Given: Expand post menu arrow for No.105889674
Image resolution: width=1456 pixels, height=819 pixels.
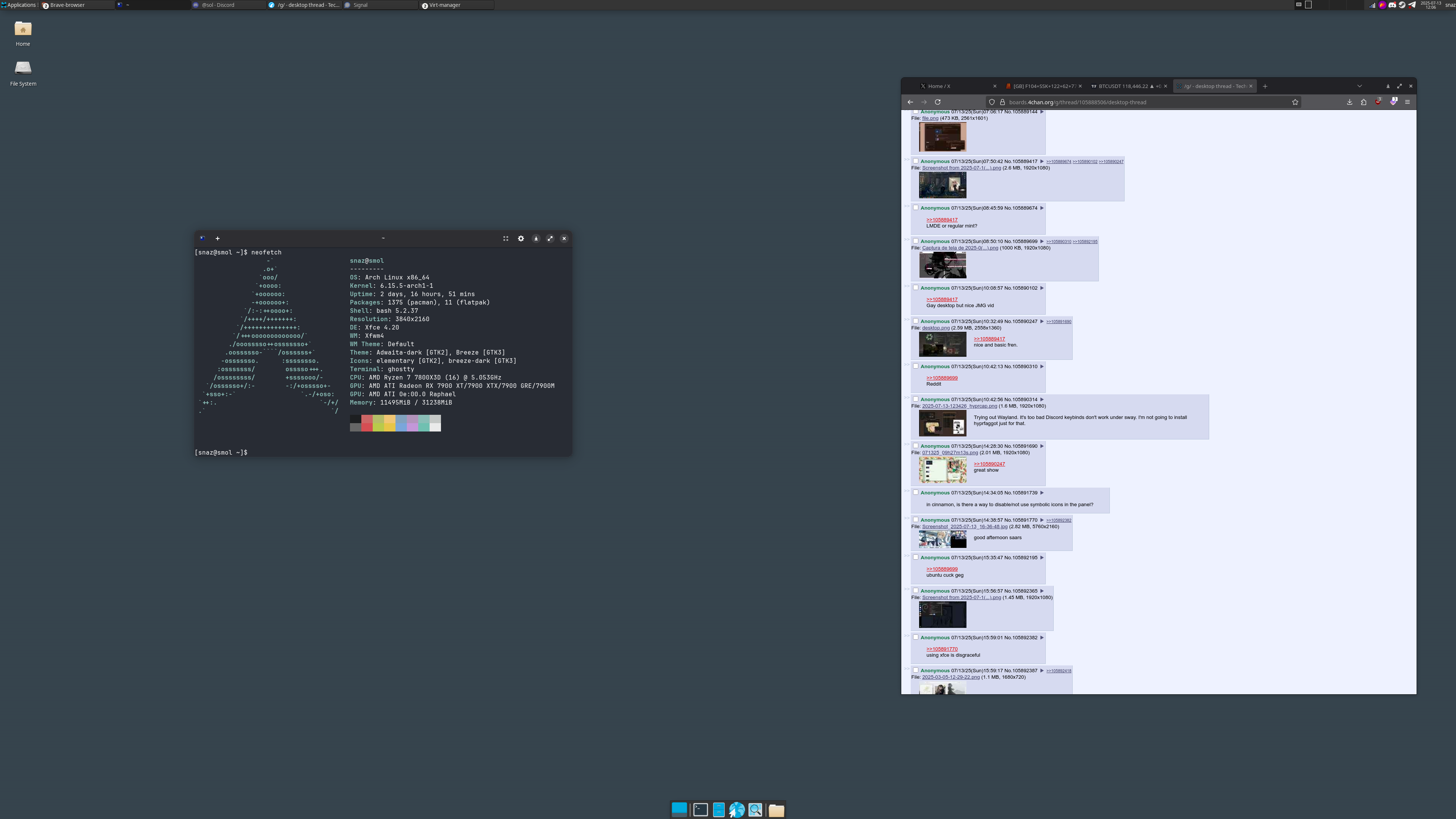Looking at the screenshot, I should (1042, 208).
